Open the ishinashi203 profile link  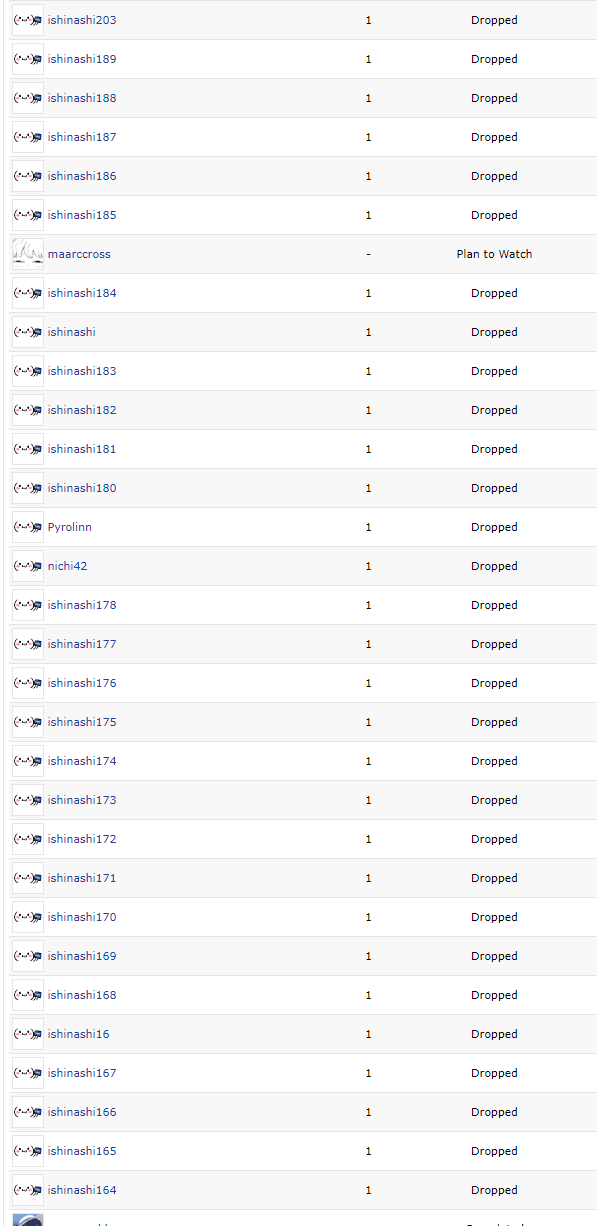(82, 20)
